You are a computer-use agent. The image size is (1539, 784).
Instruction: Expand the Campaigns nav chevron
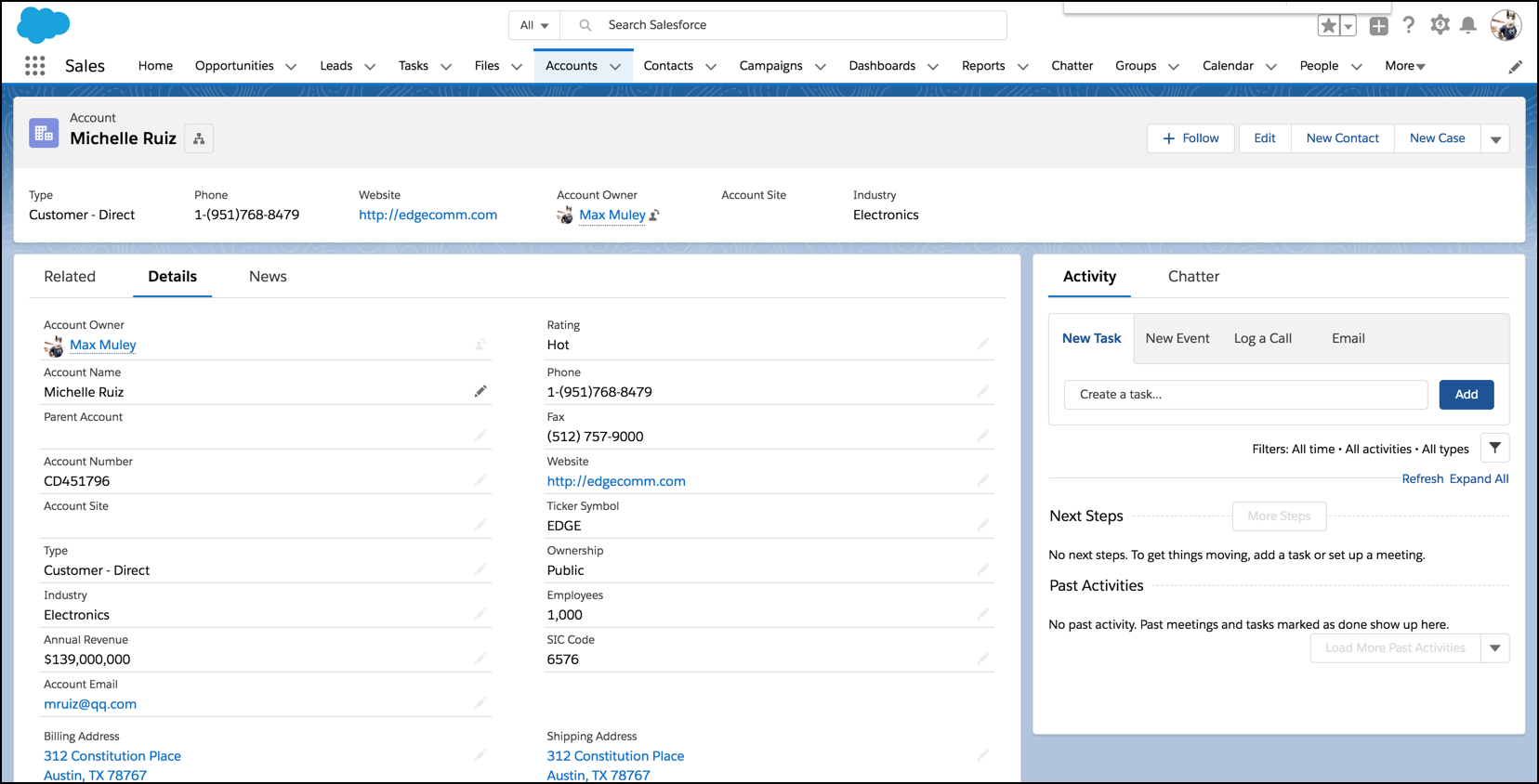tap(821, 67)
